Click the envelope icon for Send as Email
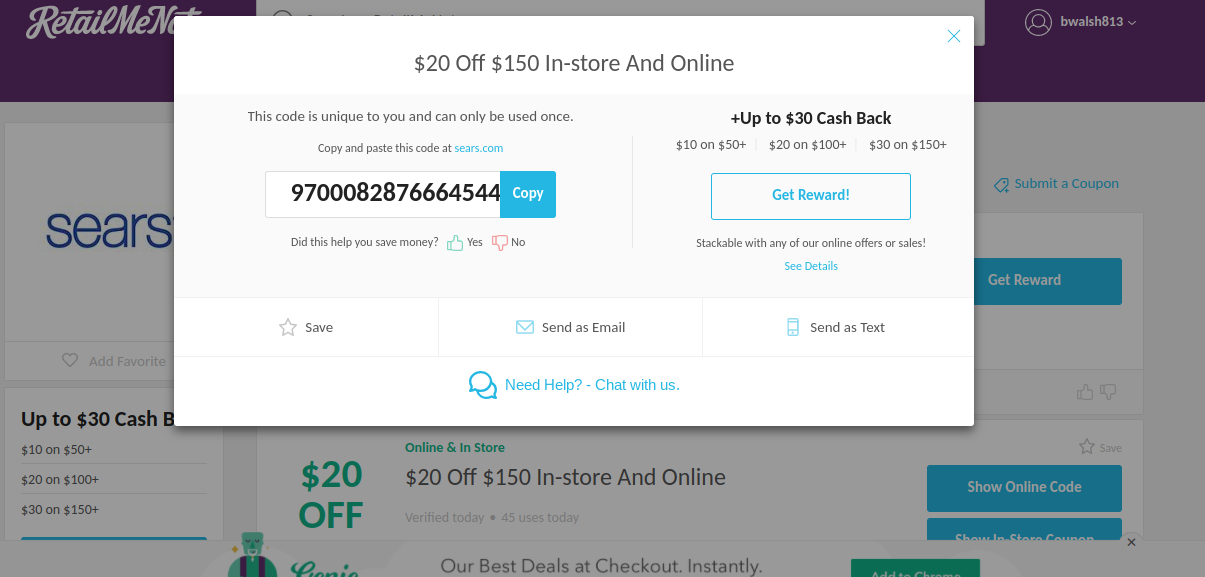 tap(524, 326)
